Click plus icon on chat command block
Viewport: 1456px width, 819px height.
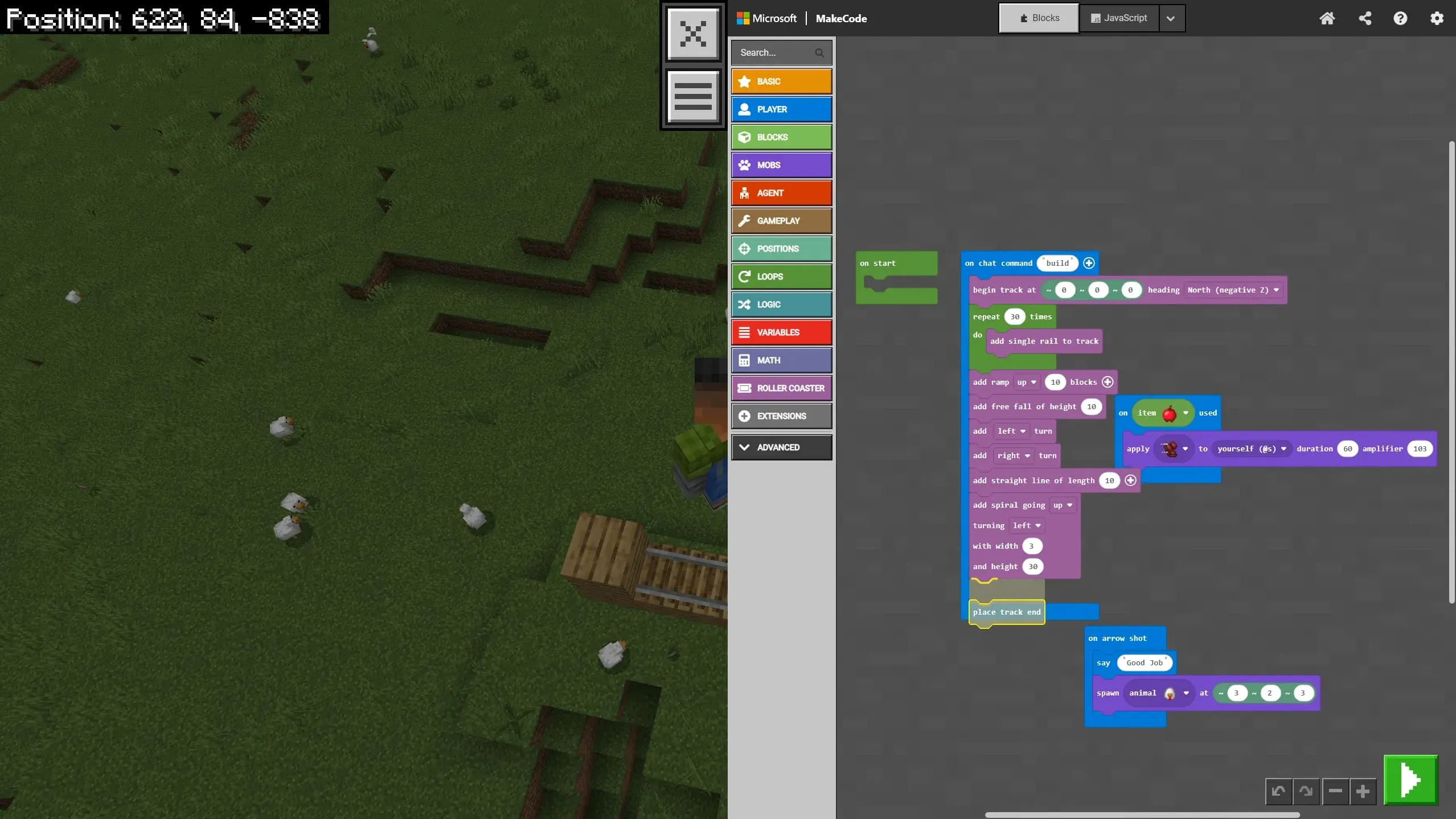click(1089, 263)
